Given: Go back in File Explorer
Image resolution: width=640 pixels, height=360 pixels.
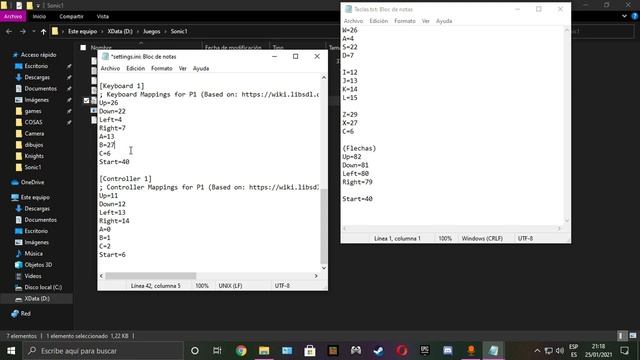Looking at the screenshot, I should [x=9, y=31].
